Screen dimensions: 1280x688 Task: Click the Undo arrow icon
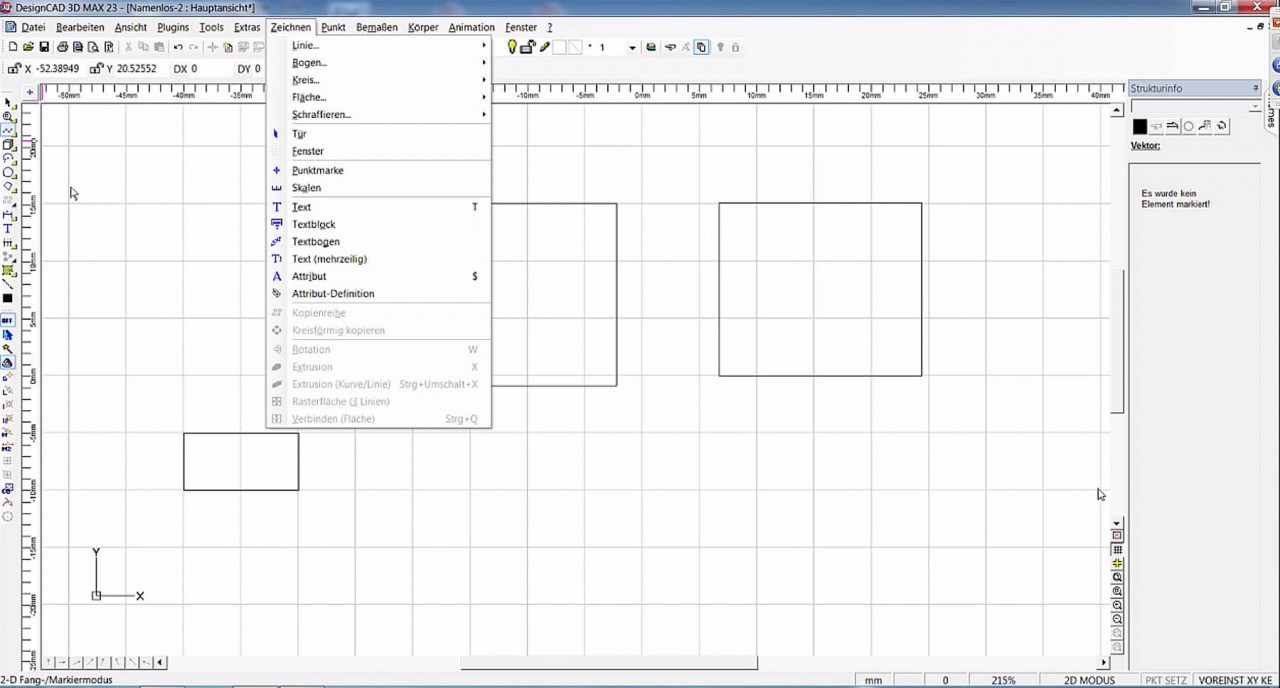point(177,47)
